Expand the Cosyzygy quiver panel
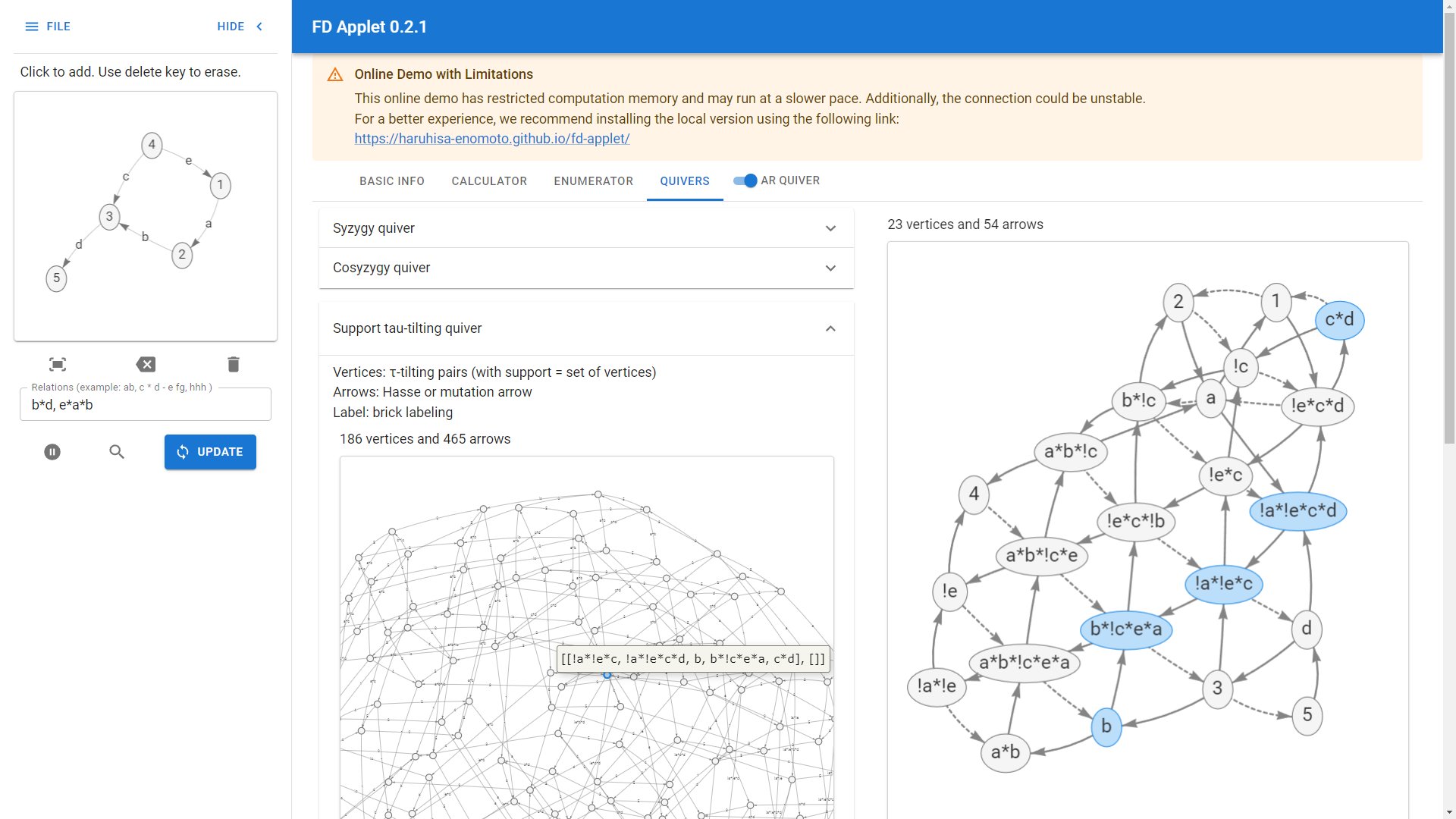 [586, 268]
